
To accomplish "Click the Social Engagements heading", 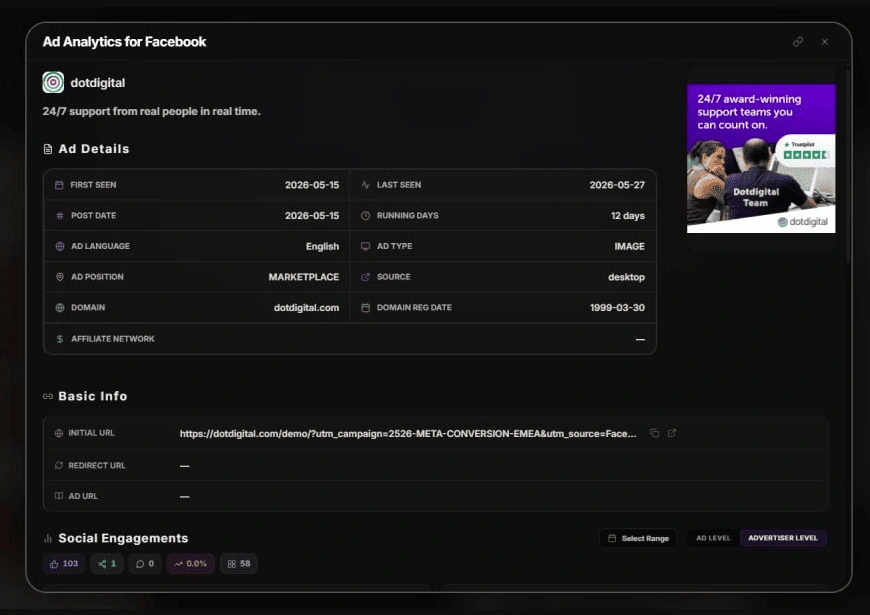I will point(123,538).
